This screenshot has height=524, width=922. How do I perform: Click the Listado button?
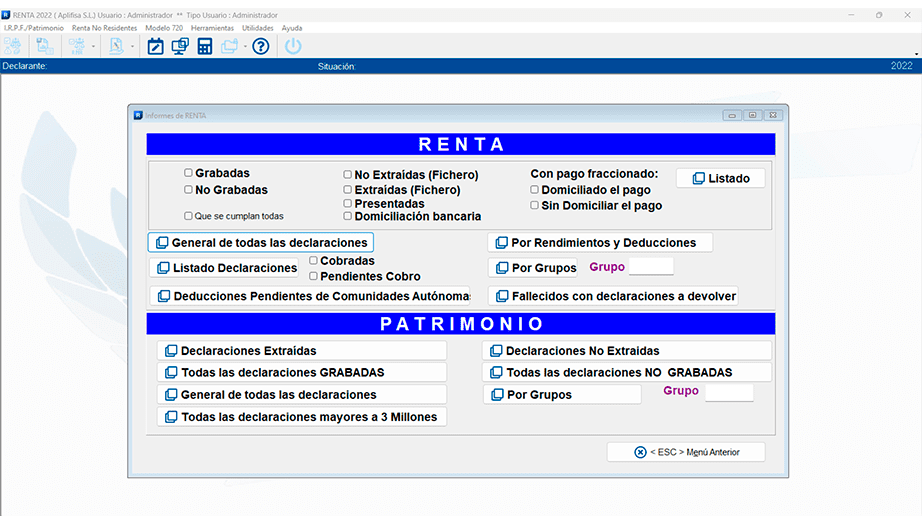[x=720, y=178]
